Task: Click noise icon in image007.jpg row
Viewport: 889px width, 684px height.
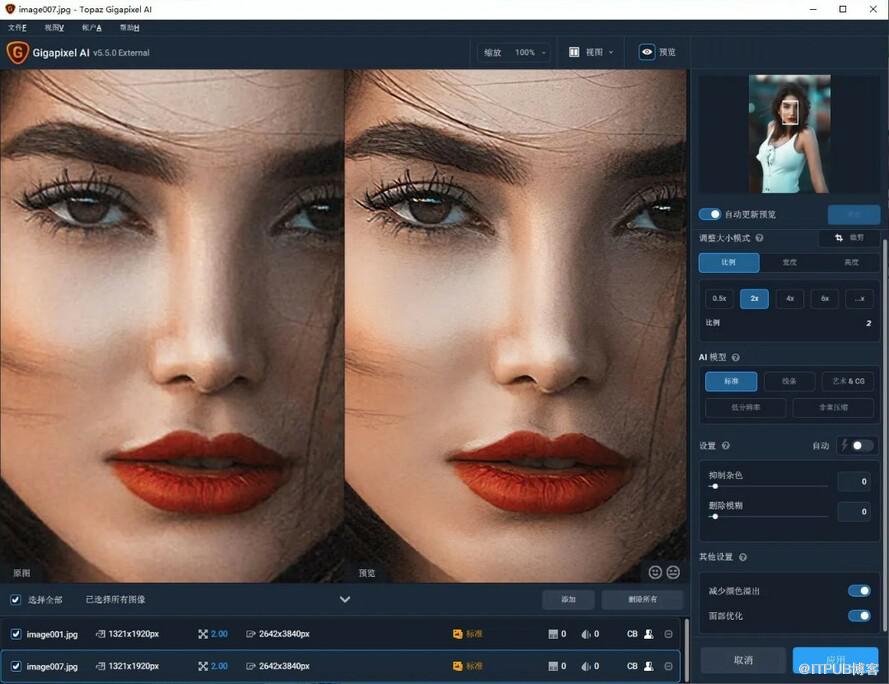Action: [553, 666]
